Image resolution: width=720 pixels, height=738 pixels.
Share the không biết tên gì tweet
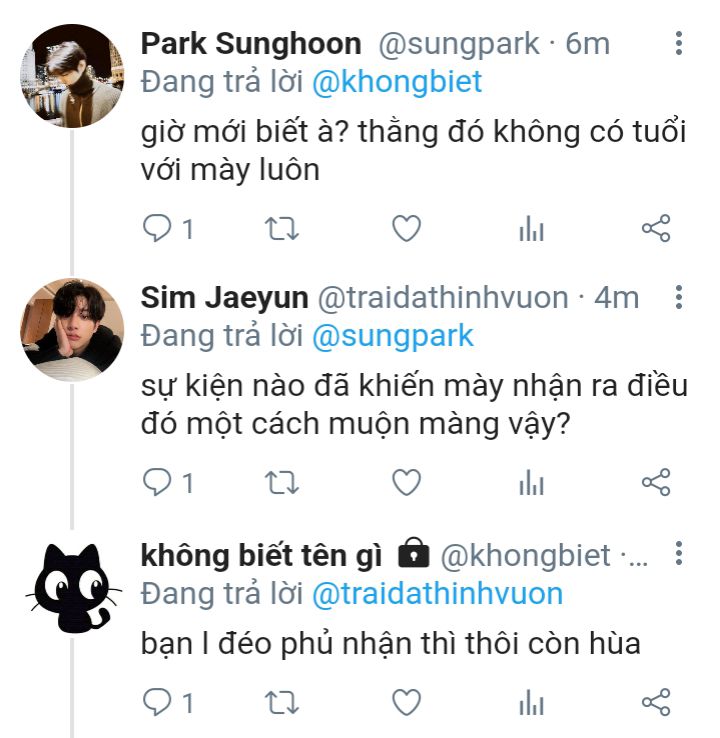click(x=655, y=702)
